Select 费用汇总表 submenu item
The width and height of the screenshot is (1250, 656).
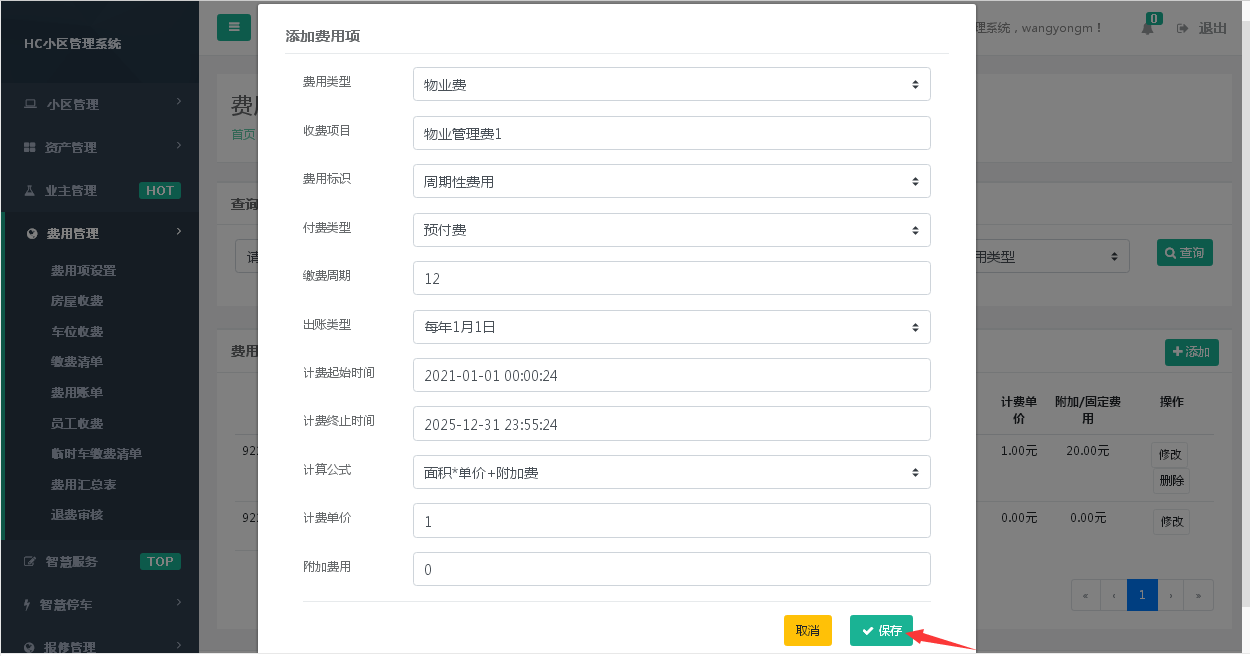click(x=83, y=485)
